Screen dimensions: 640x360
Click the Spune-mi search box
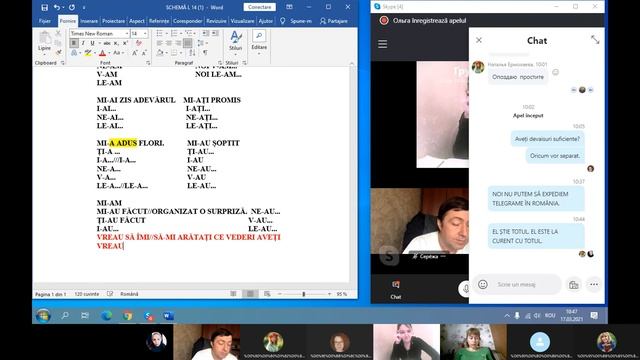click(301, 21)
